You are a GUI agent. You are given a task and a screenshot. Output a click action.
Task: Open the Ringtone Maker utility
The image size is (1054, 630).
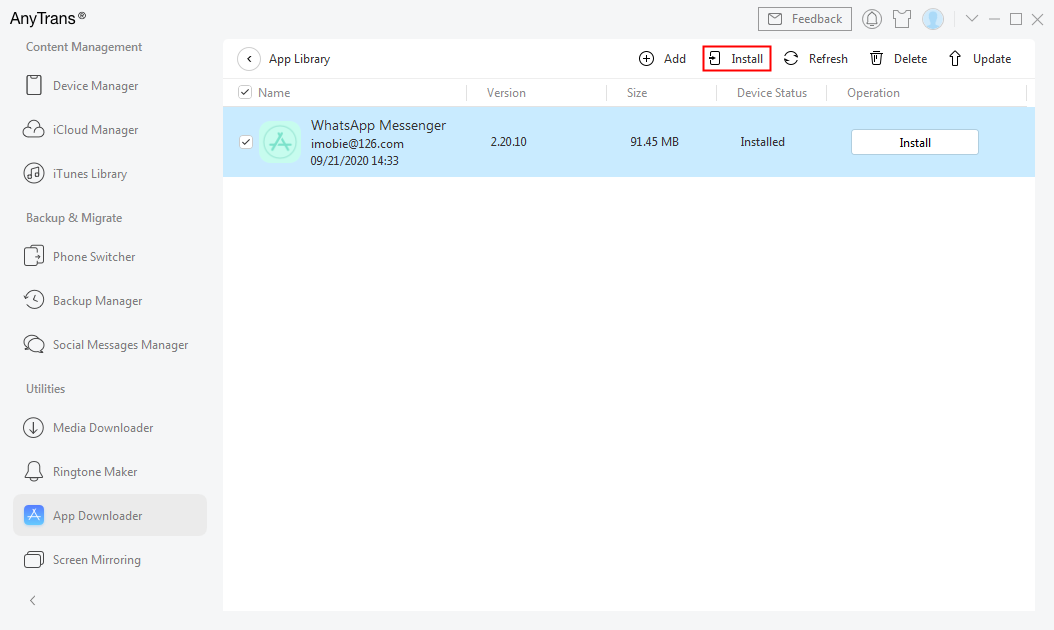pyautogui.click(x=95, y=472)
